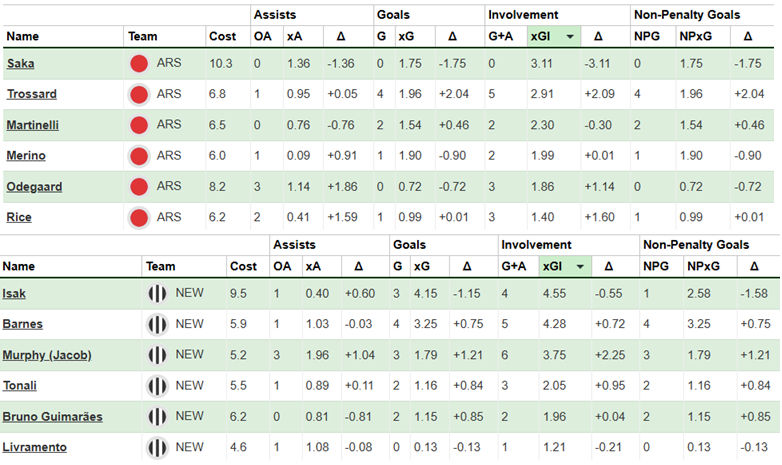Click the Cost column header in Arsenal table
The height and width of the screenshot is (465, 782).
click(222, 36)
